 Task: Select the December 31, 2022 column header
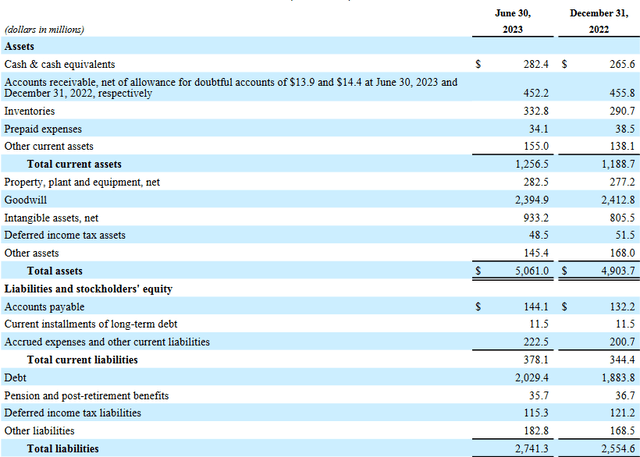[x=599, y=21]
